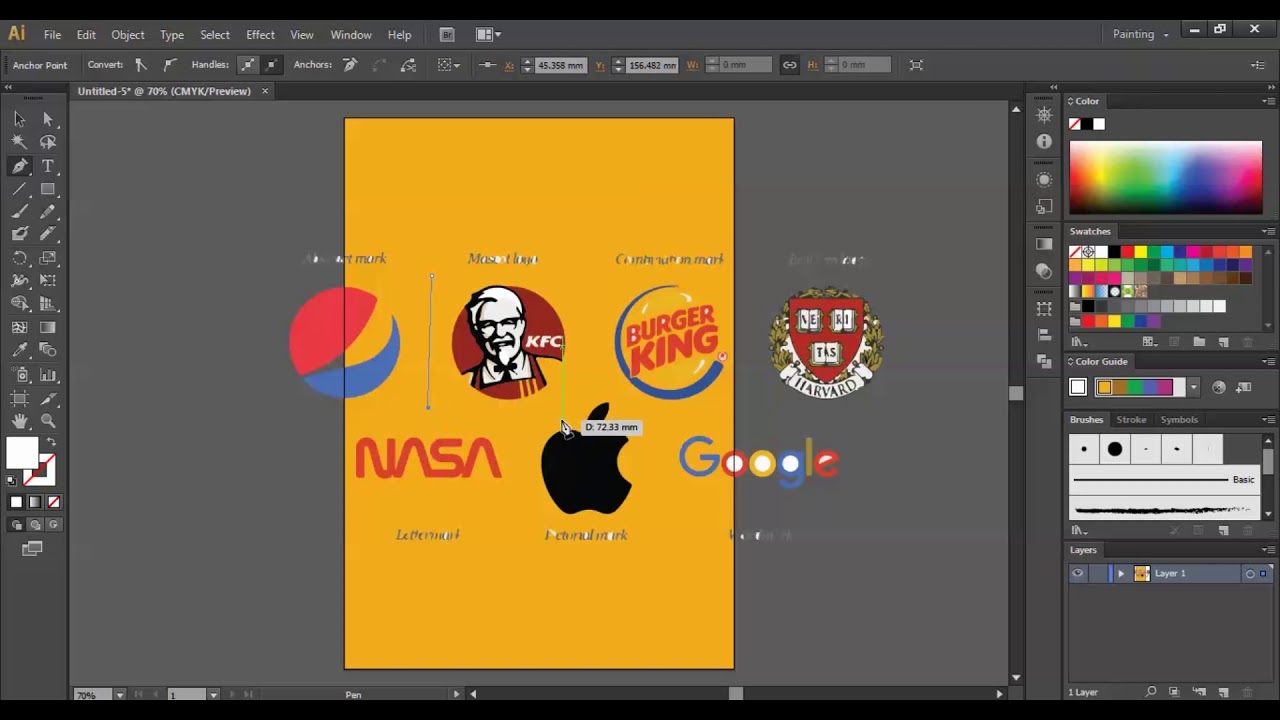
Task: Open the Transparency panel icon in dock
Action: (x=1044, y=272)
